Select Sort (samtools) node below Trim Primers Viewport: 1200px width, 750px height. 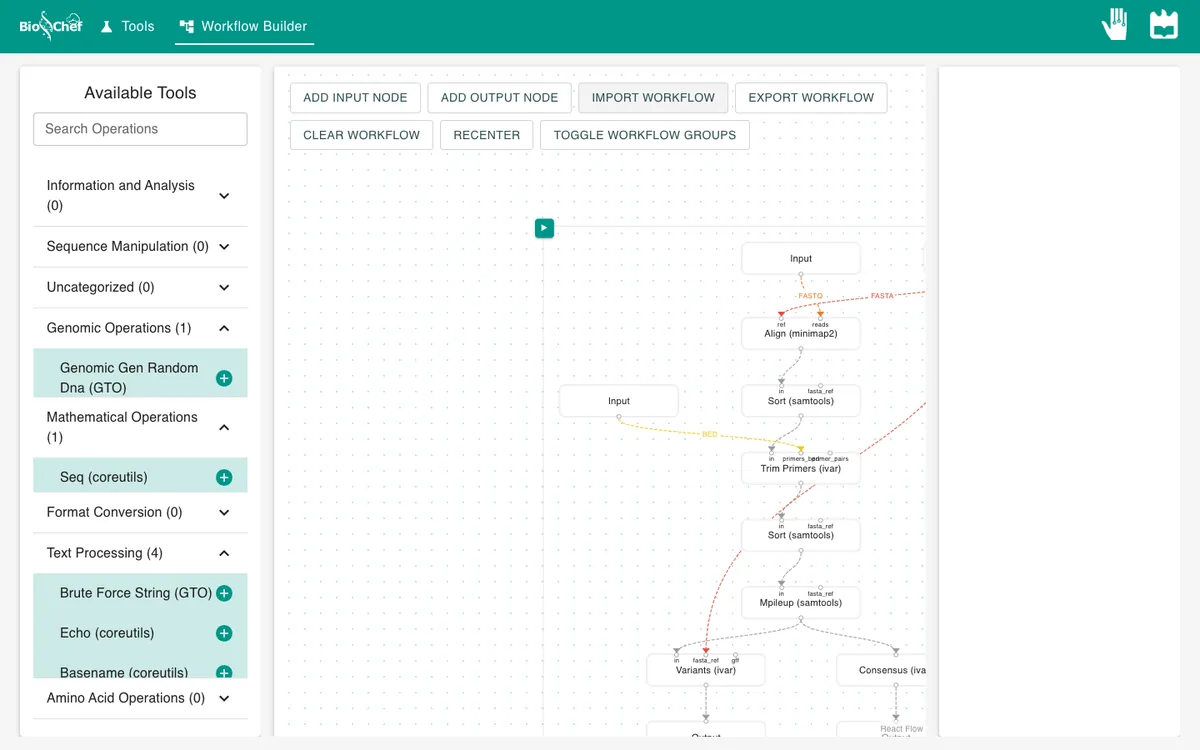[801, 535]
